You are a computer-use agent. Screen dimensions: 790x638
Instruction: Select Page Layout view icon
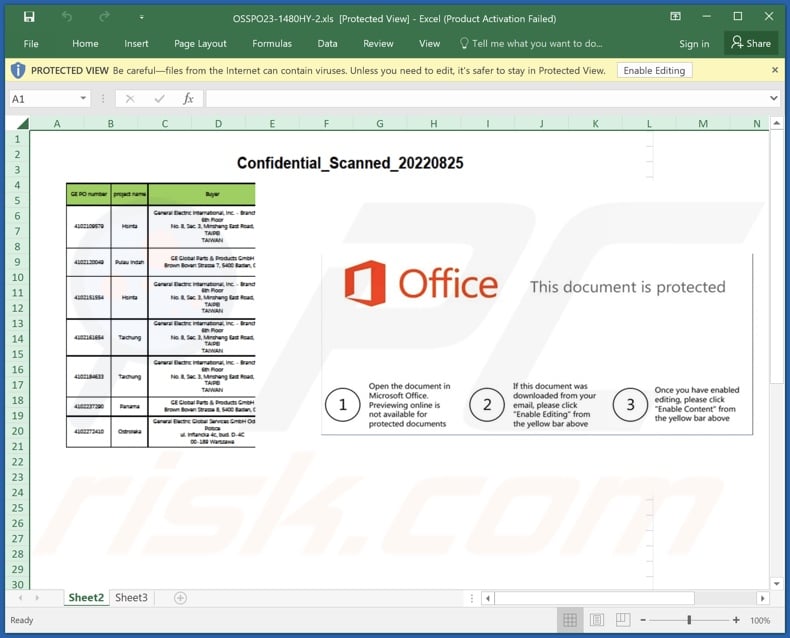pos(597,620)
